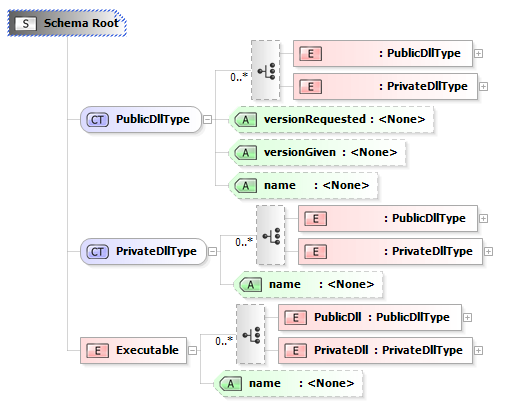This screenshot has width=506, height=408.
Task: Click the CT icon of PrivateDllType
Action: pyautogui.click(x=97, y=252)
